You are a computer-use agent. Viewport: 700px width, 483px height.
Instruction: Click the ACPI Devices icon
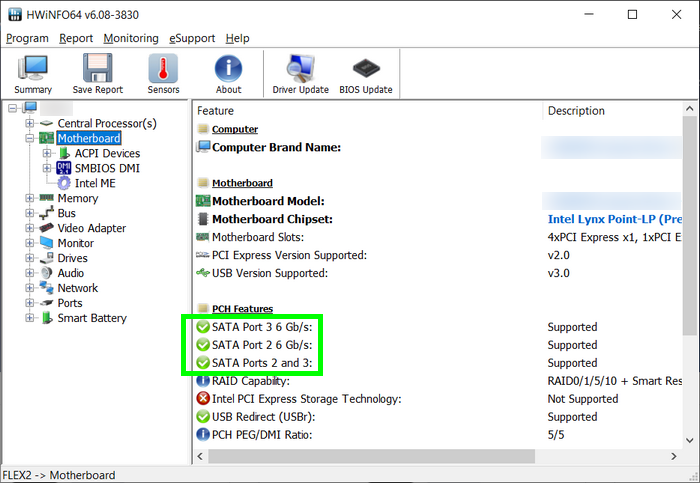pyautogui.click(x=64, y=153)
